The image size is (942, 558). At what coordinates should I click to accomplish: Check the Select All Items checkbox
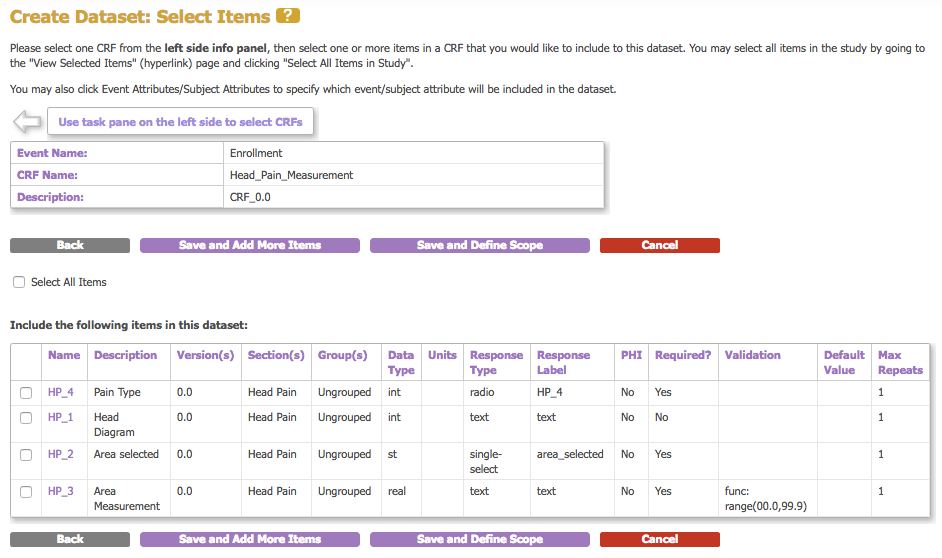click(x=19, y=282)
